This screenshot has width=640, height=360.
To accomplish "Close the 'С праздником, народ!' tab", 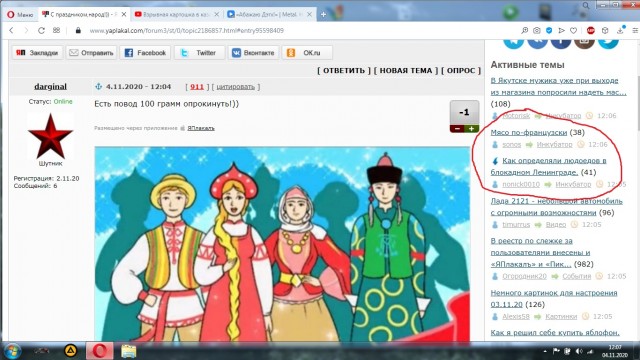I will click(x=124, y=14).
